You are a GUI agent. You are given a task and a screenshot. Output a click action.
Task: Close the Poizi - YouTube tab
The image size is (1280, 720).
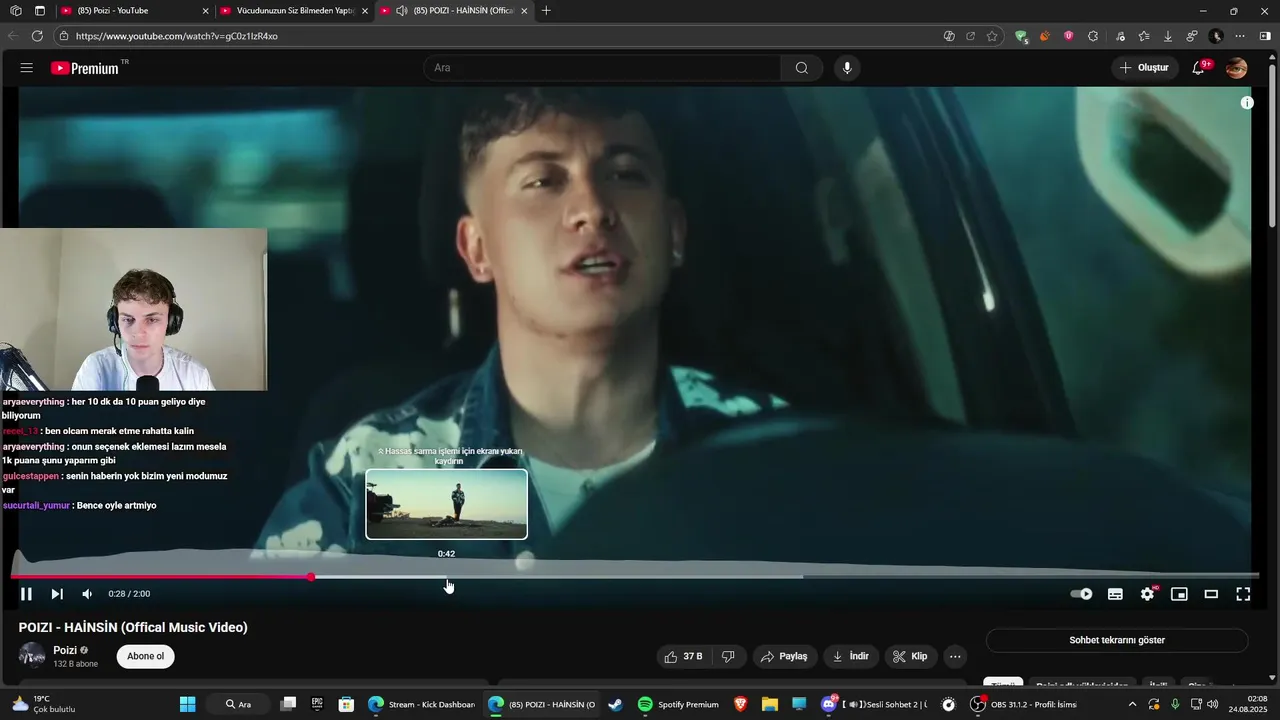(205, 11)
